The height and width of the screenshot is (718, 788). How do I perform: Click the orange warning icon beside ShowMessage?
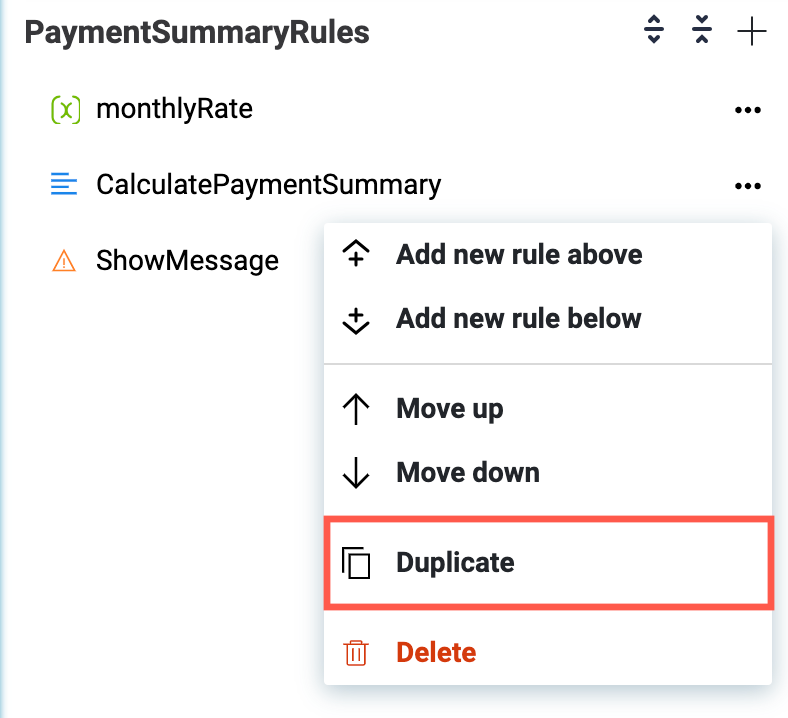pos(64,261)
